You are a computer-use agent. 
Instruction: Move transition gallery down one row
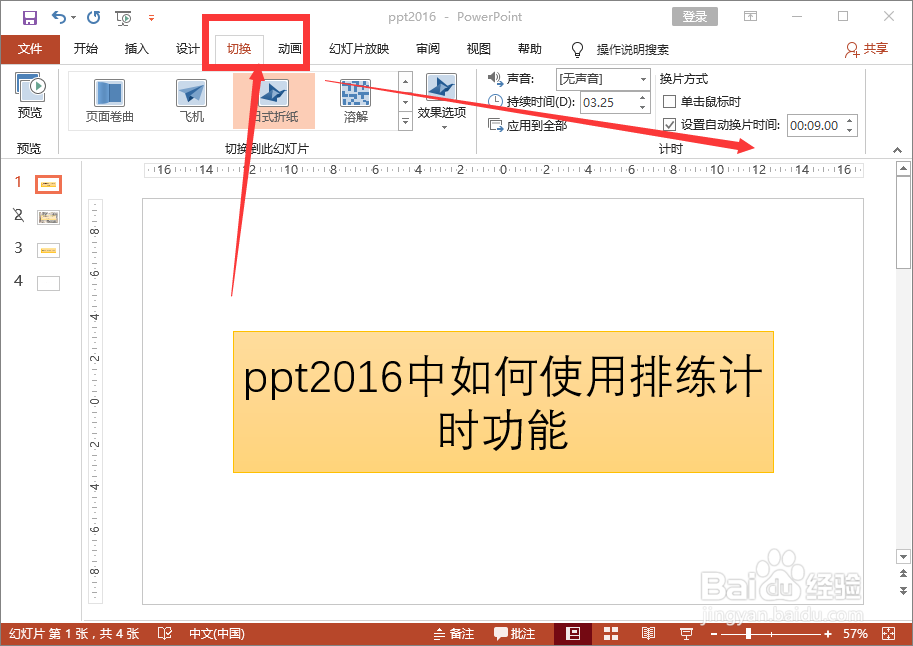pyautogui.click(x=406, y=102)
